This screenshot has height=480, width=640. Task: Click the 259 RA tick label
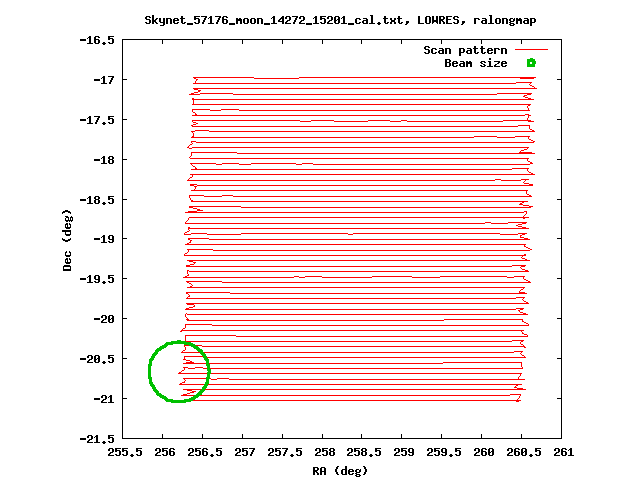click(404, 452)
